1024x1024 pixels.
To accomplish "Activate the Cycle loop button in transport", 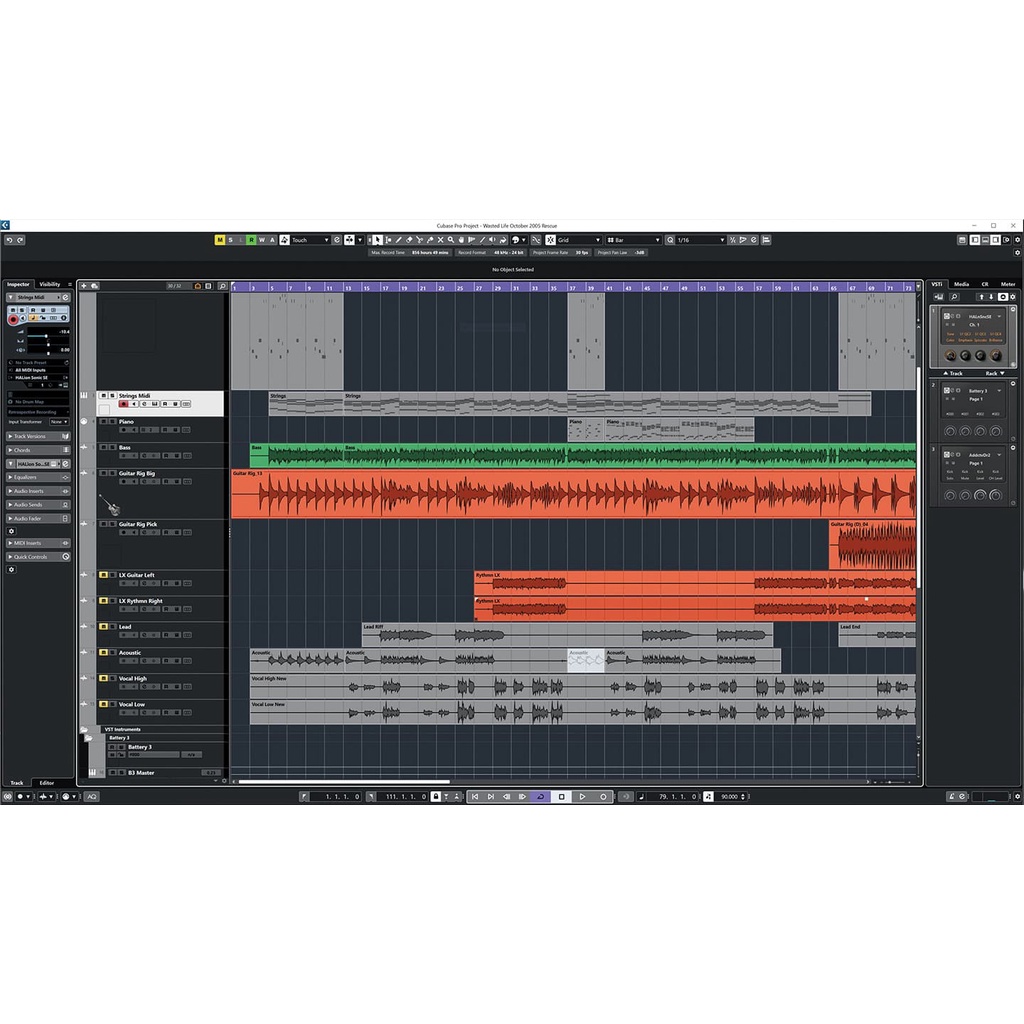I will coord(540,797).
